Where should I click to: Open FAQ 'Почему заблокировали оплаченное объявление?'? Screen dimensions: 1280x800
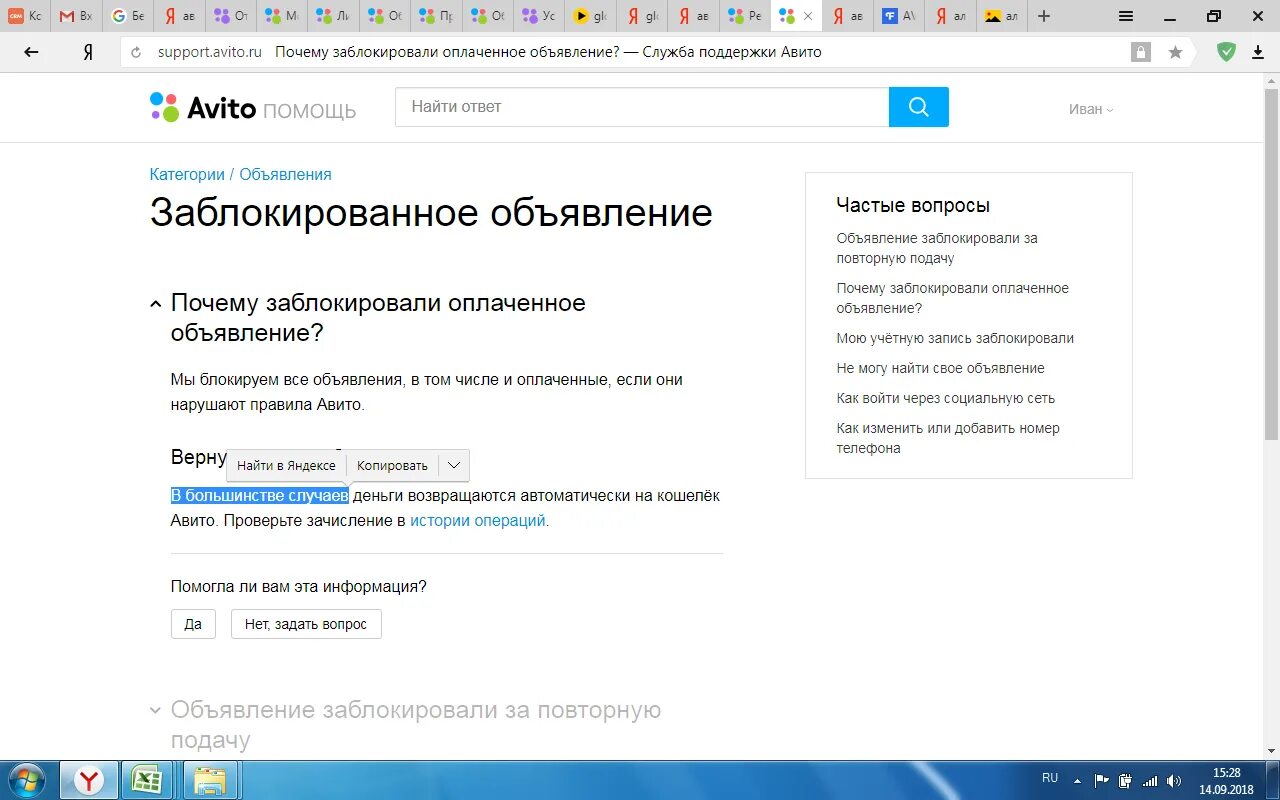(x=953, y=298)
